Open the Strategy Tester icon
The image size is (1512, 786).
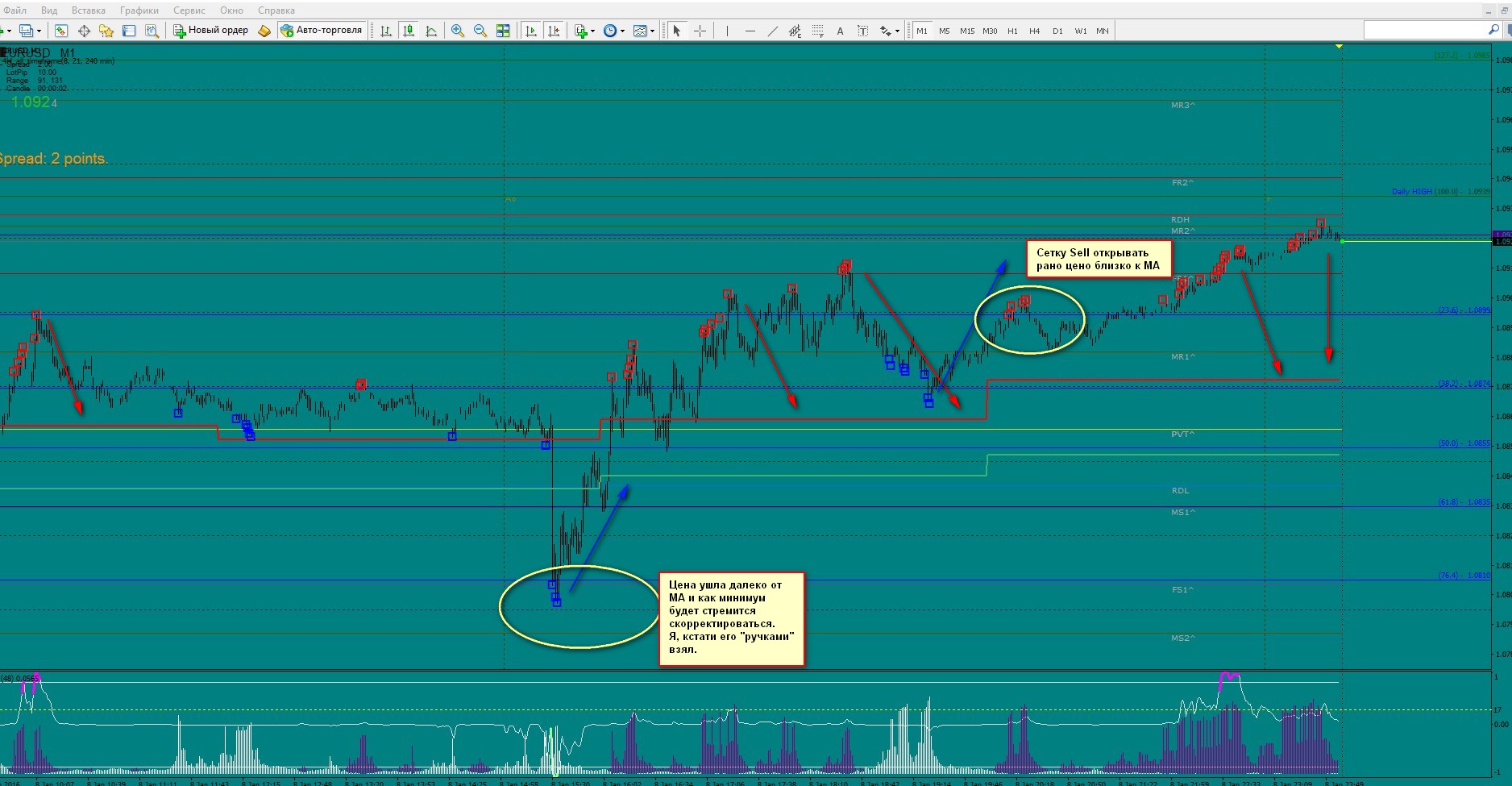(152, 31)
